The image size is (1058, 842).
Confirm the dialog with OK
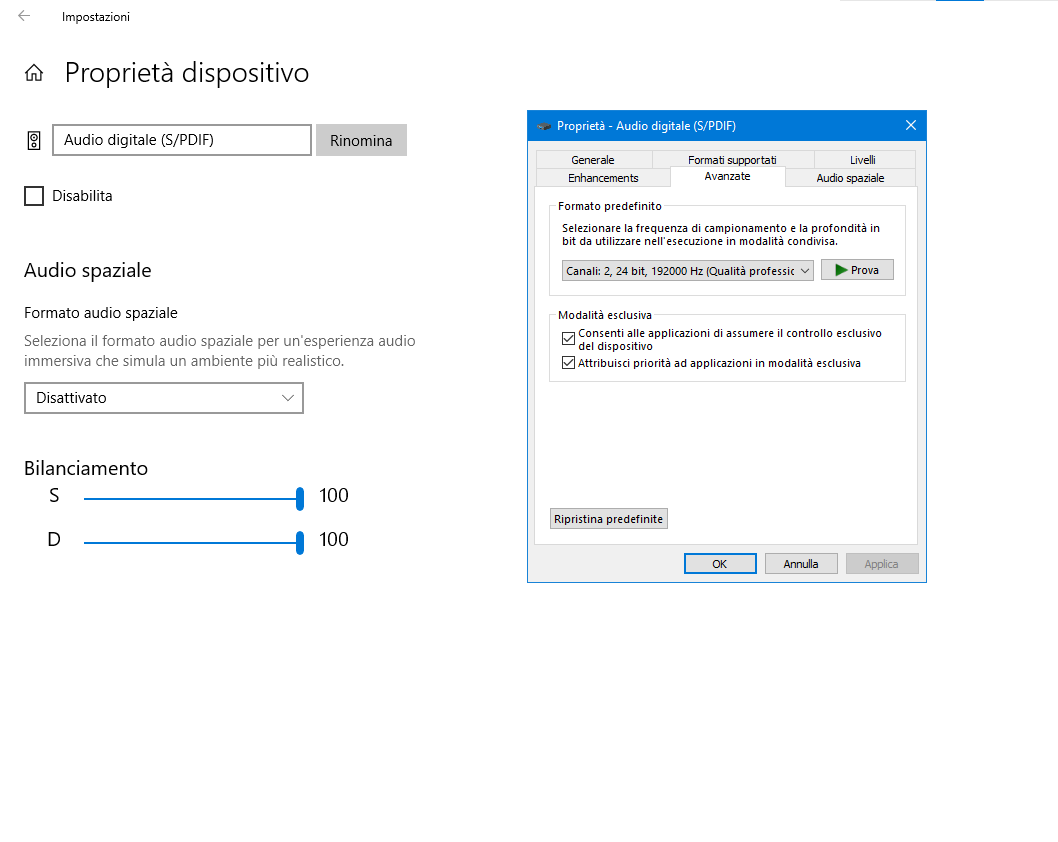pos(720,564)
